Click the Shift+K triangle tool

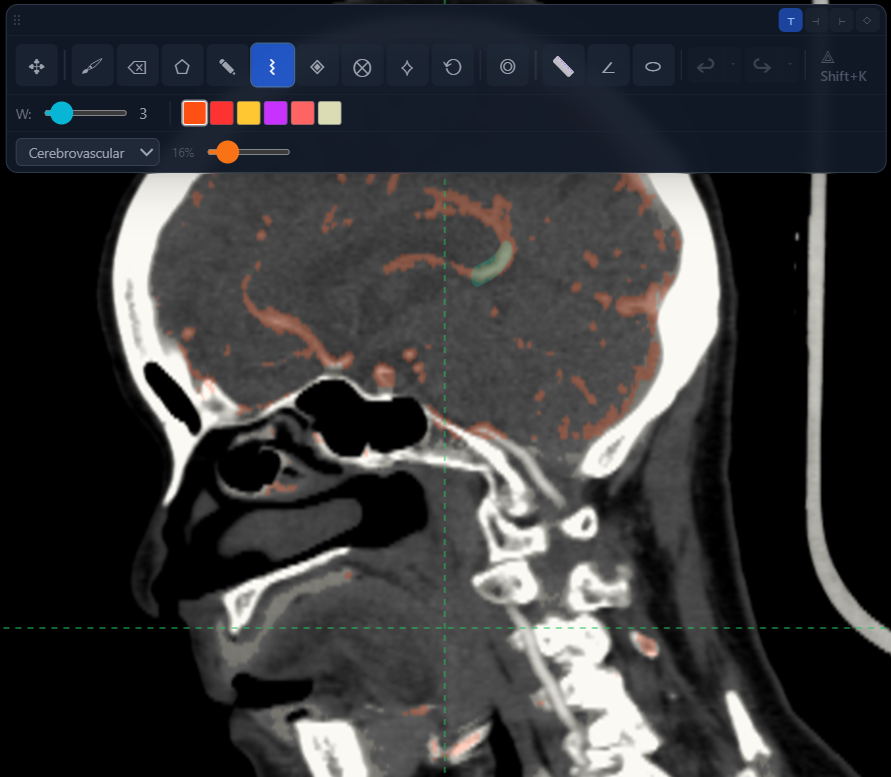pyautogui.click(x=843, y=67)
